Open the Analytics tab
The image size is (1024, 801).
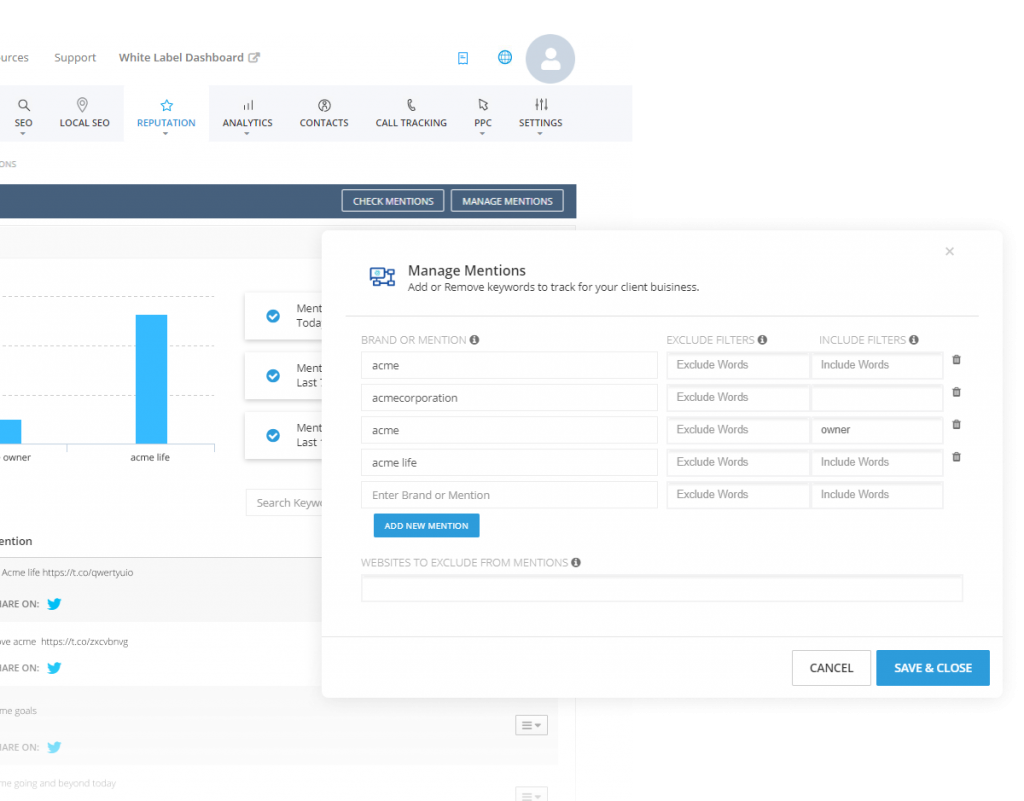(248, 114)
